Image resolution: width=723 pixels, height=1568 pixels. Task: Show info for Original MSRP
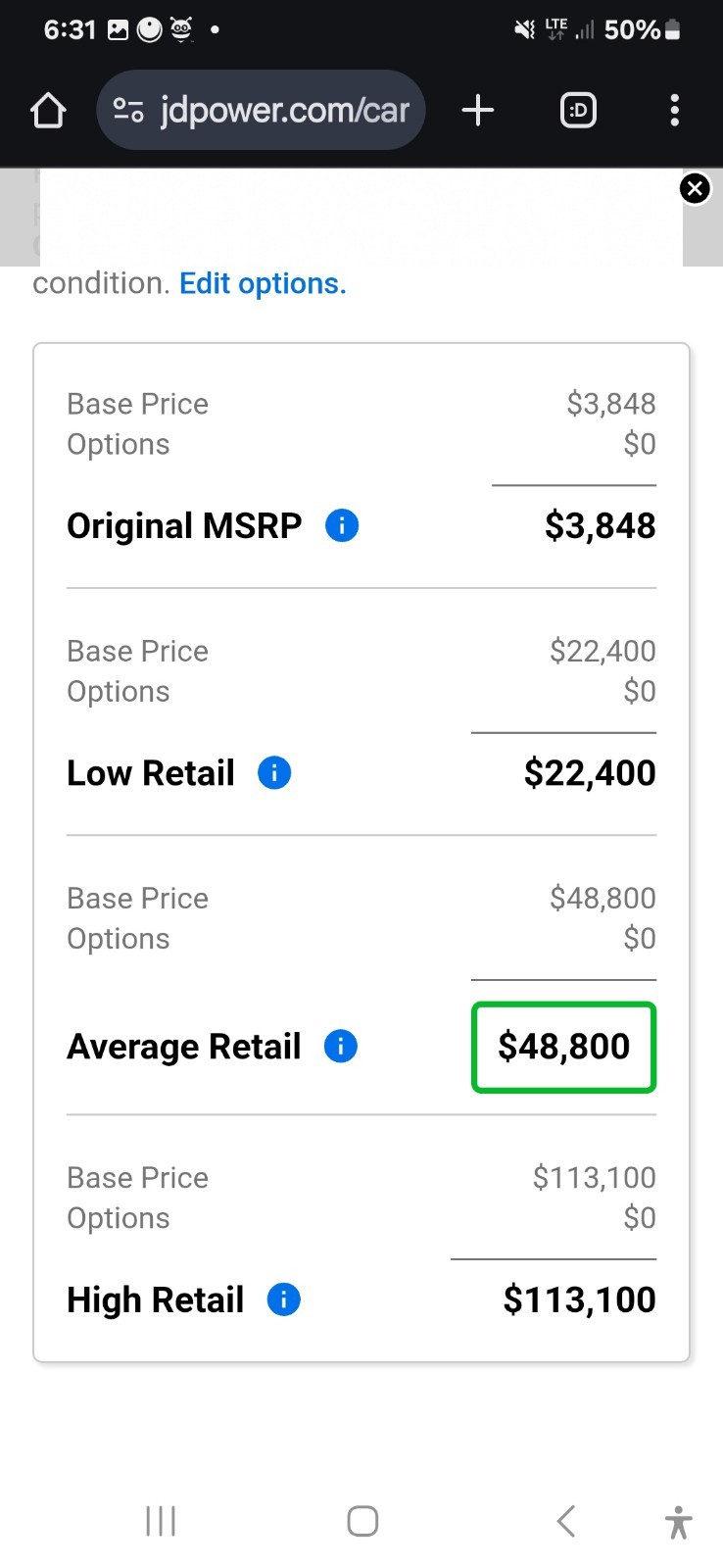342,526
